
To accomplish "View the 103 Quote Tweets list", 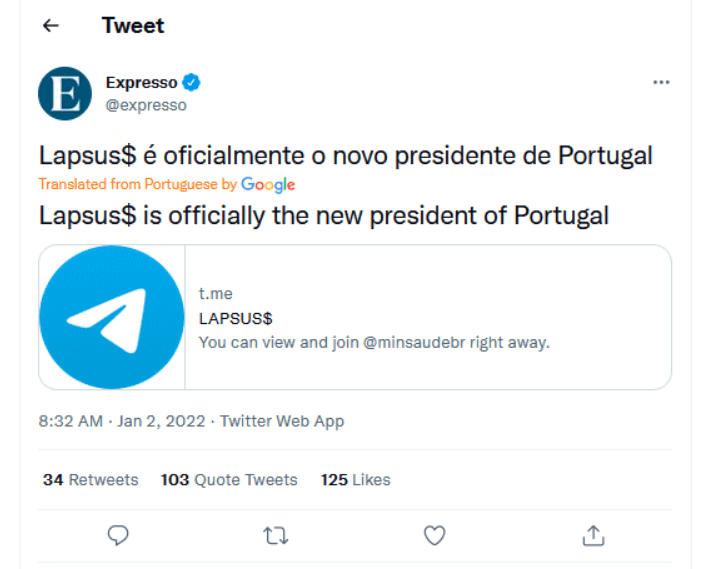I will coord(229,479).
